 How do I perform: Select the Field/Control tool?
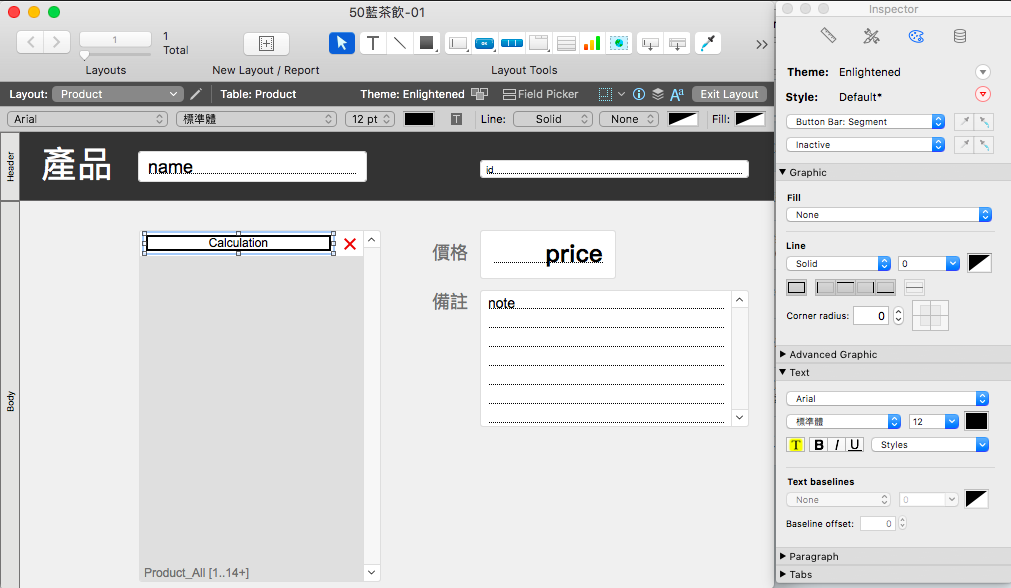click(x=458, y=43)
